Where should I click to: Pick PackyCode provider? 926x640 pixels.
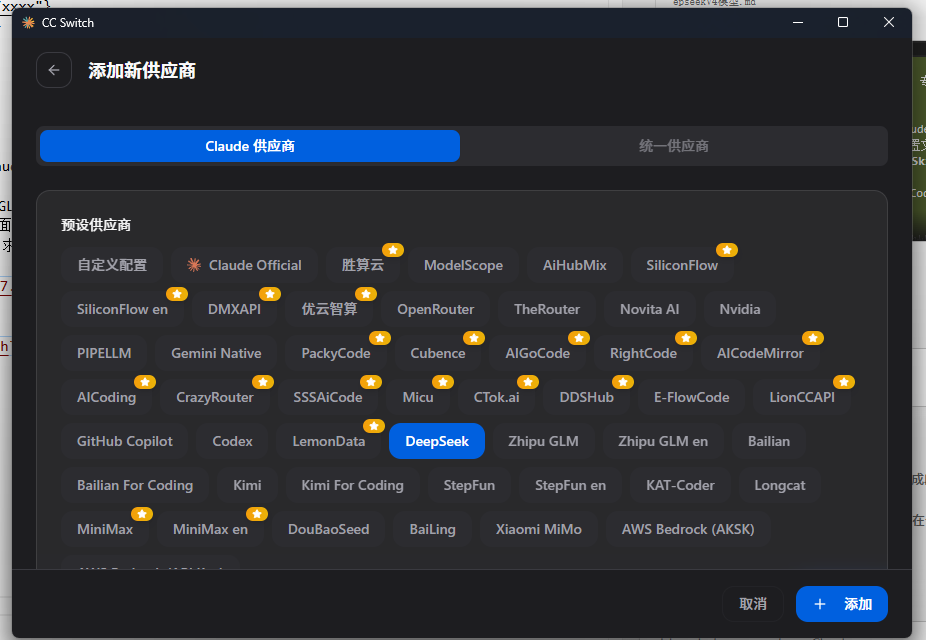(x=336, y=353)
